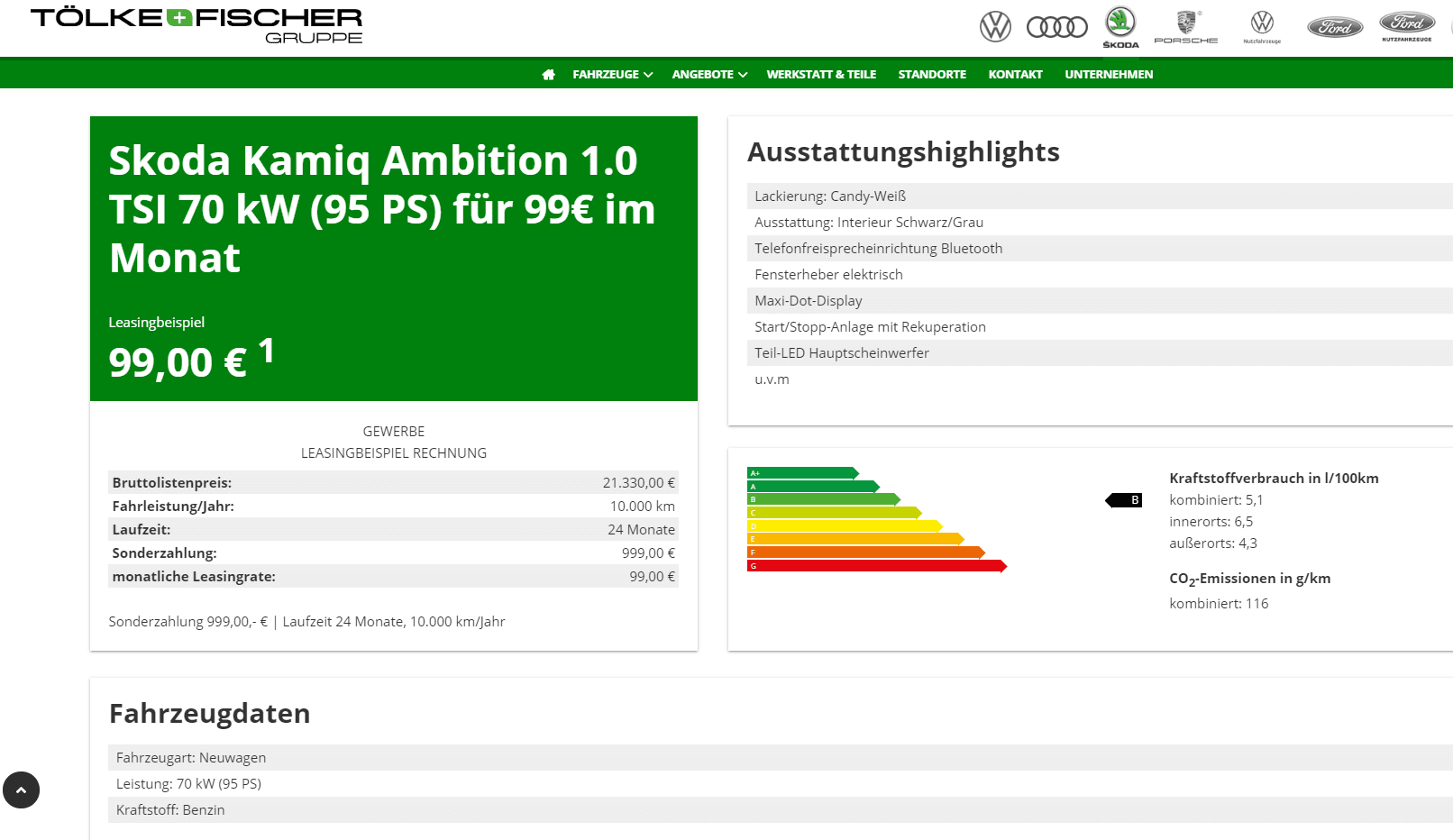Click the Bruttolistenpreis value 21.330,00 €

click(638, 483)
